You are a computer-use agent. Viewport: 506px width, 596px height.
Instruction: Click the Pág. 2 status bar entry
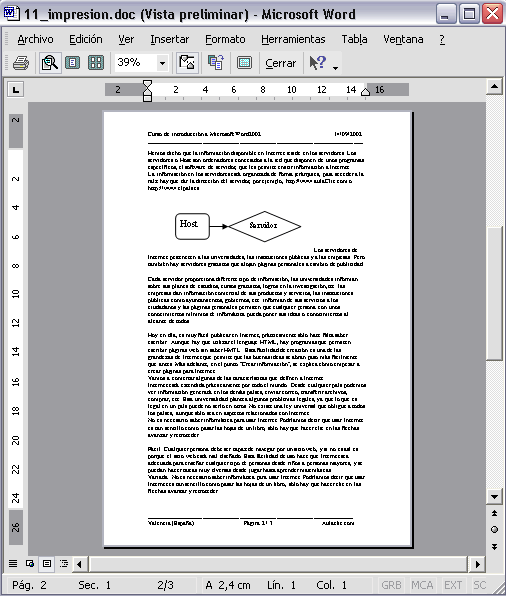point(29,585)
